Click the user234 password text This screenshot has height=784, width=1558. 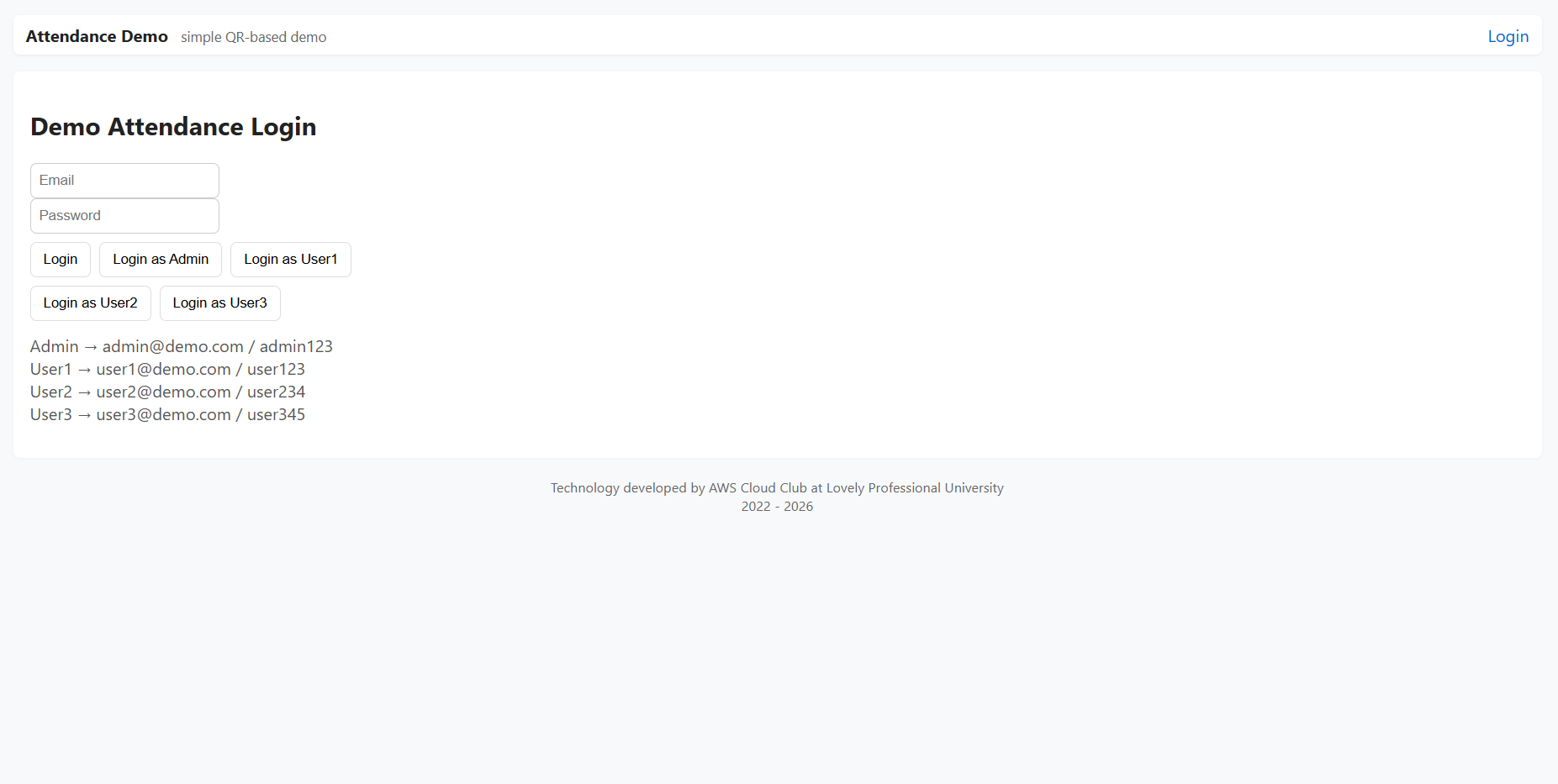click(276, 392)
